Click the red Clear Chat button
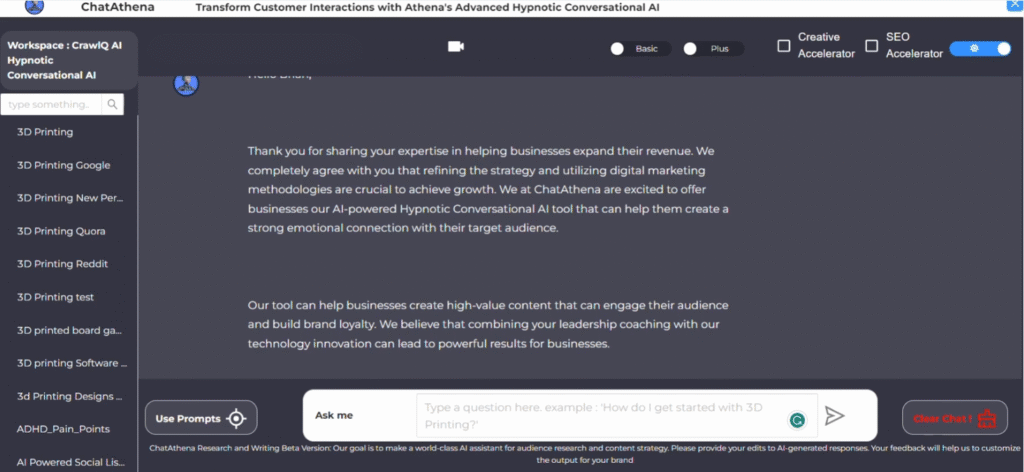Screen dimensions: 1024x472 coord(955,418)
